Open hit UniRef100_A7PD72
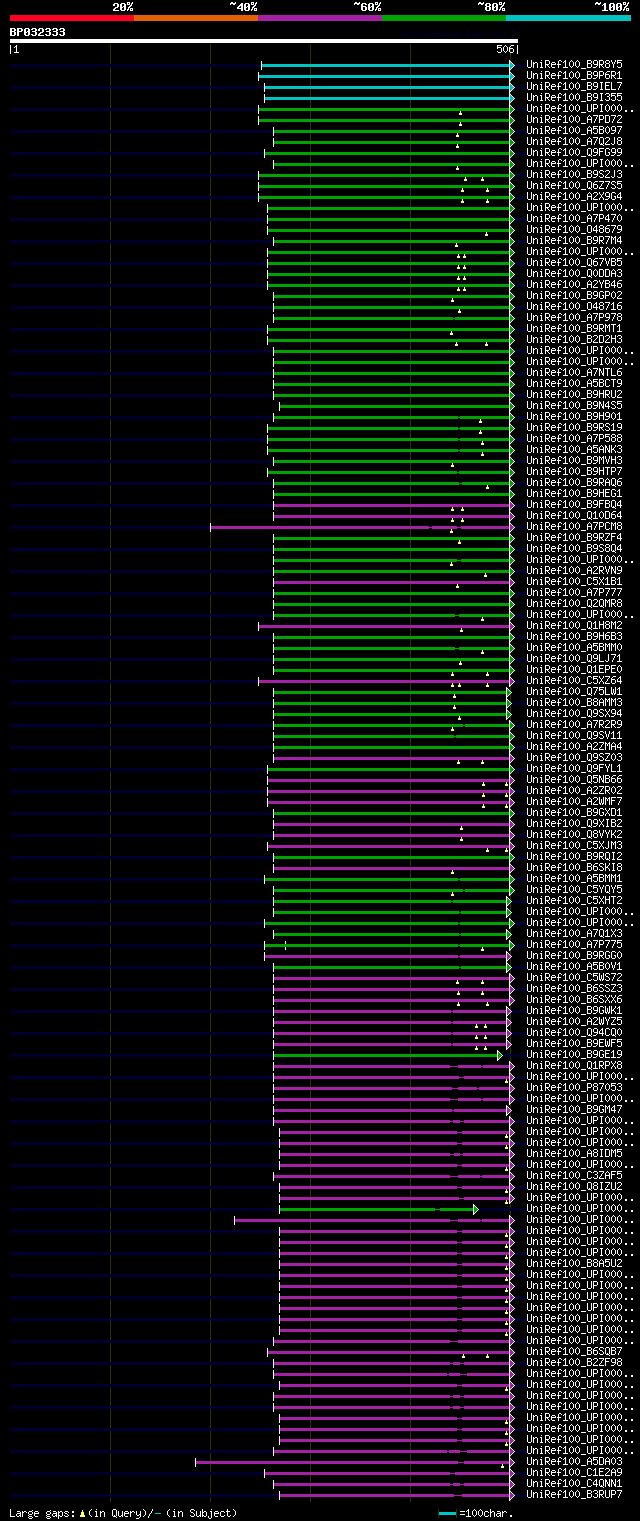640x1521 pixels. 574,119
